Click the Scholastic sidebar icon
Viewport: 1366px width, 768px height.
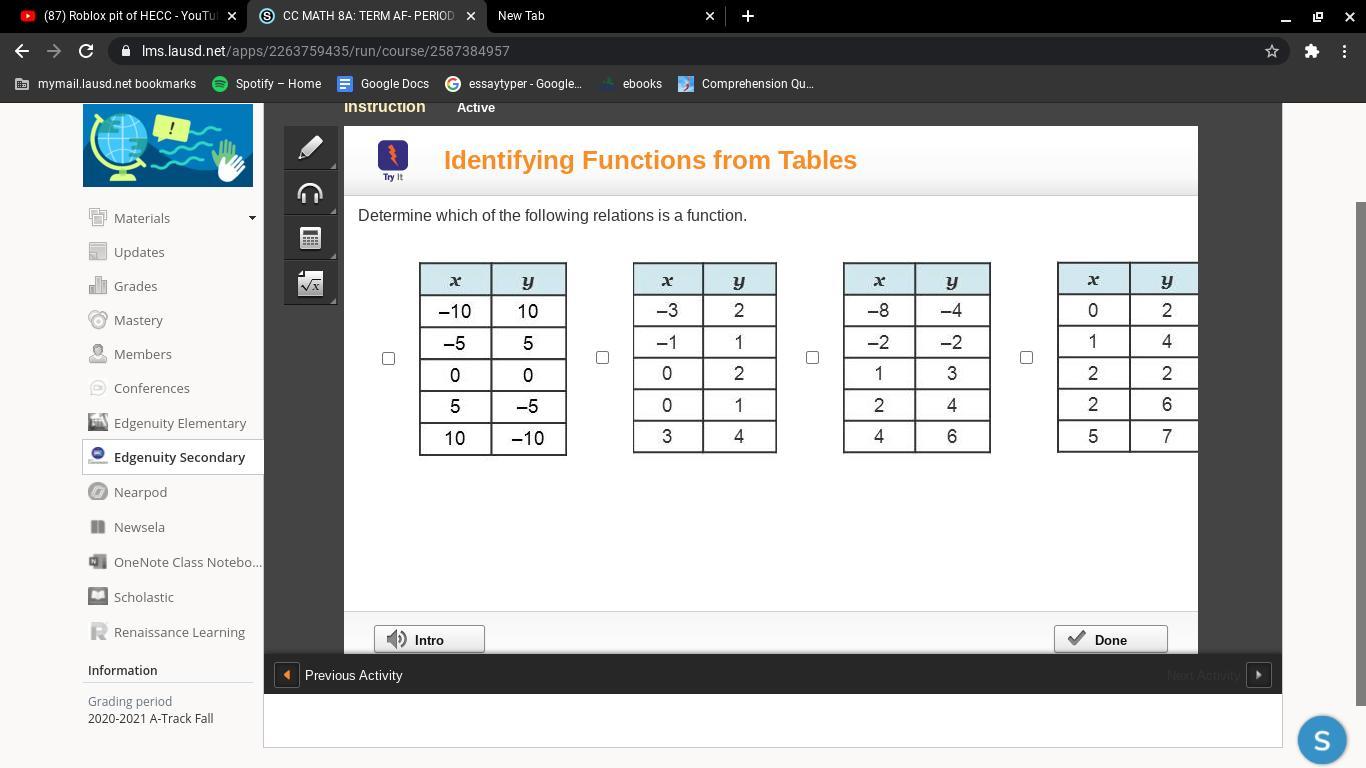click(x=98, y=597)
